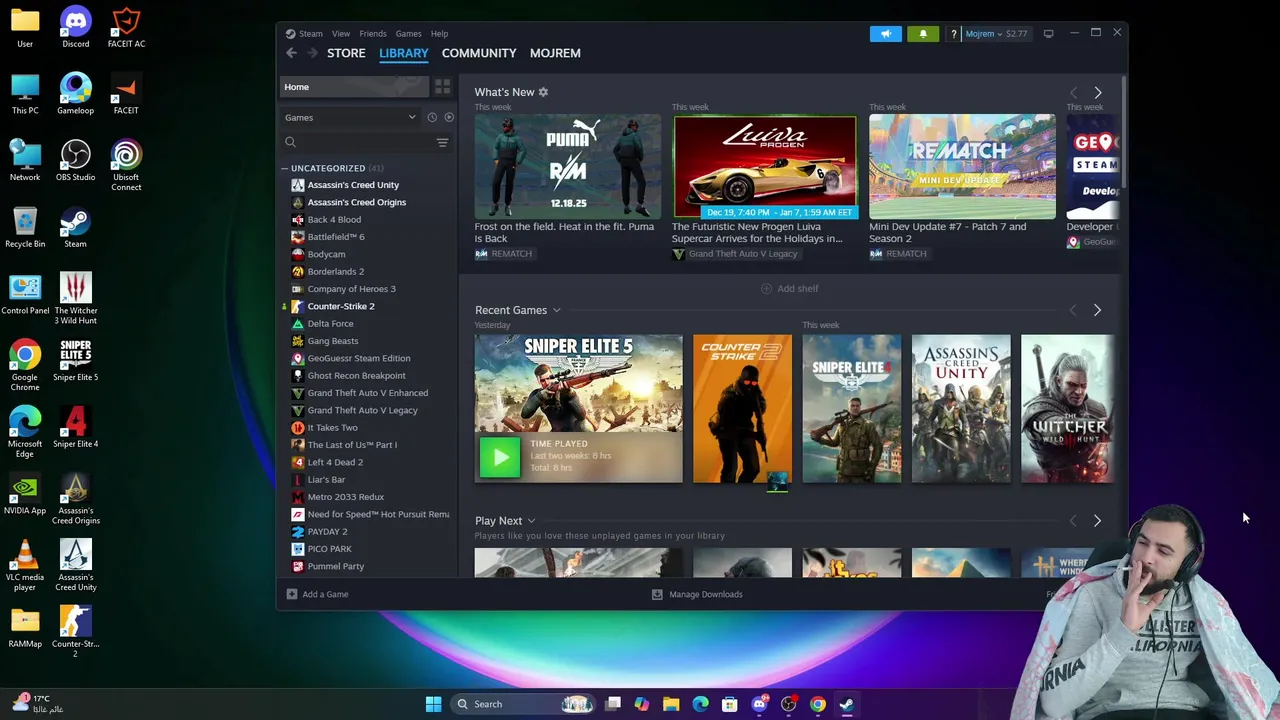1280x720 pixels.
Task: Open advanced filter options icon
Action: [x=442, y=143]
